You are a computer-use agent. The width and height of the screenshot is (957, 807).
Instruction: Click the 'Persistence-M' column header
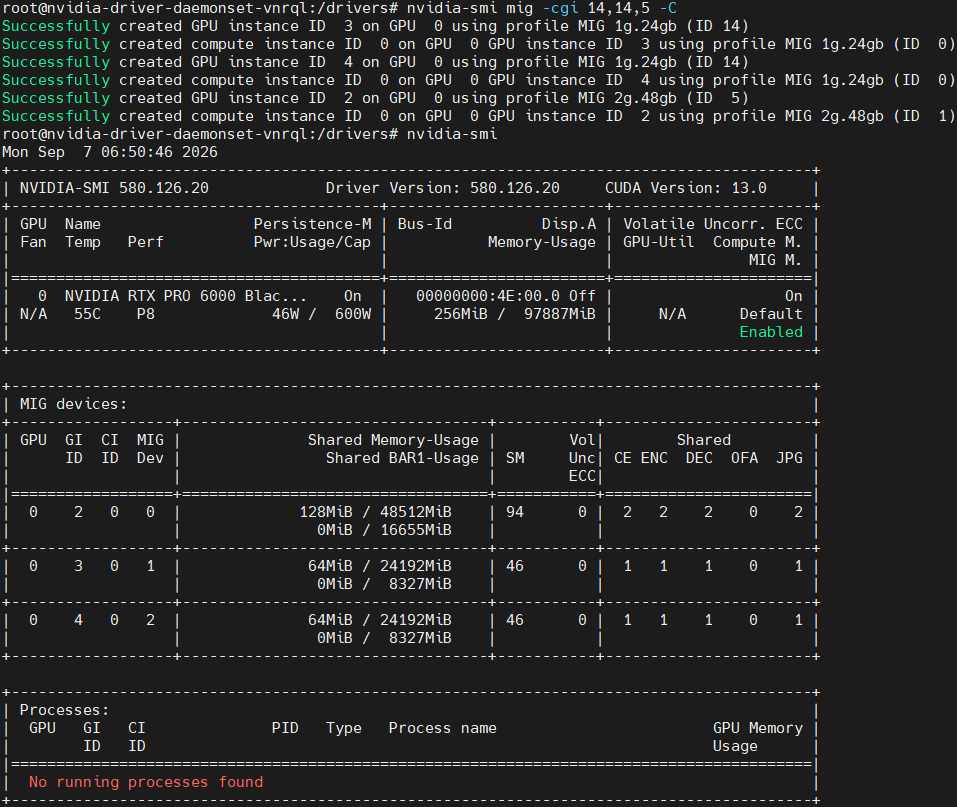(x=312, y=224)
